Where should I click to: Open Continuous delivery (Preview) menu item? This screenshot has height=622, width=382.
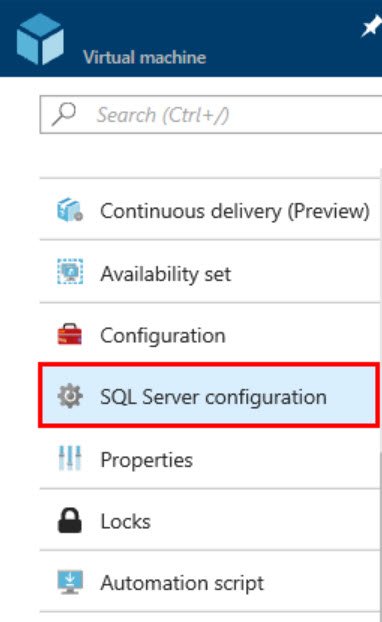(209, 209)
